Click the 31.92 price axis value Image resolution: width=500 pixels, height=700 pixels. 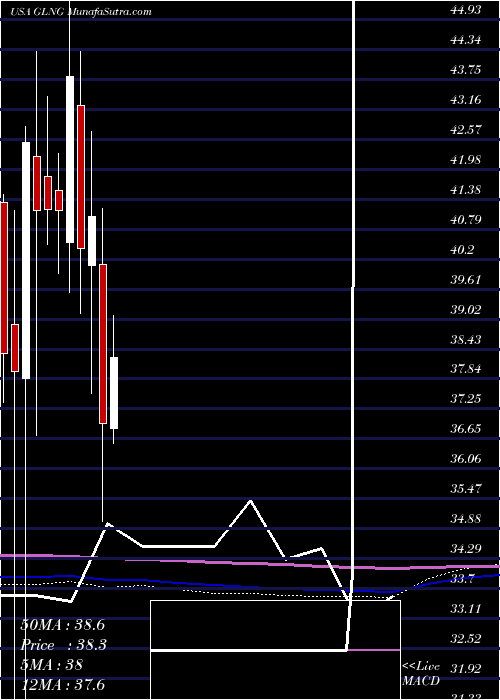click(x=466, y=670)
